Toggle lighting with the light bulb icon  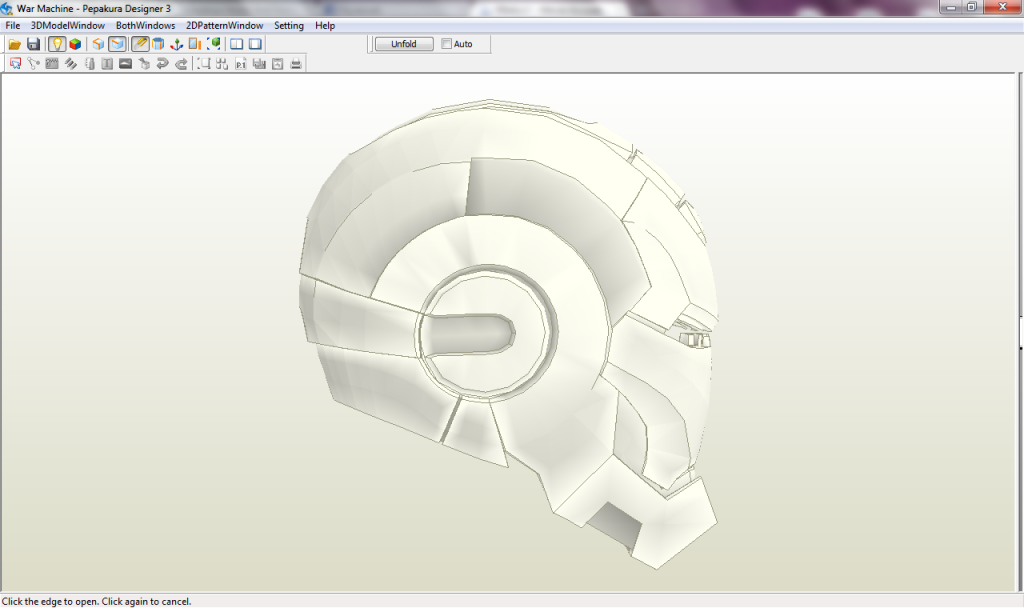pyautogui.click(x=57, y=44)
